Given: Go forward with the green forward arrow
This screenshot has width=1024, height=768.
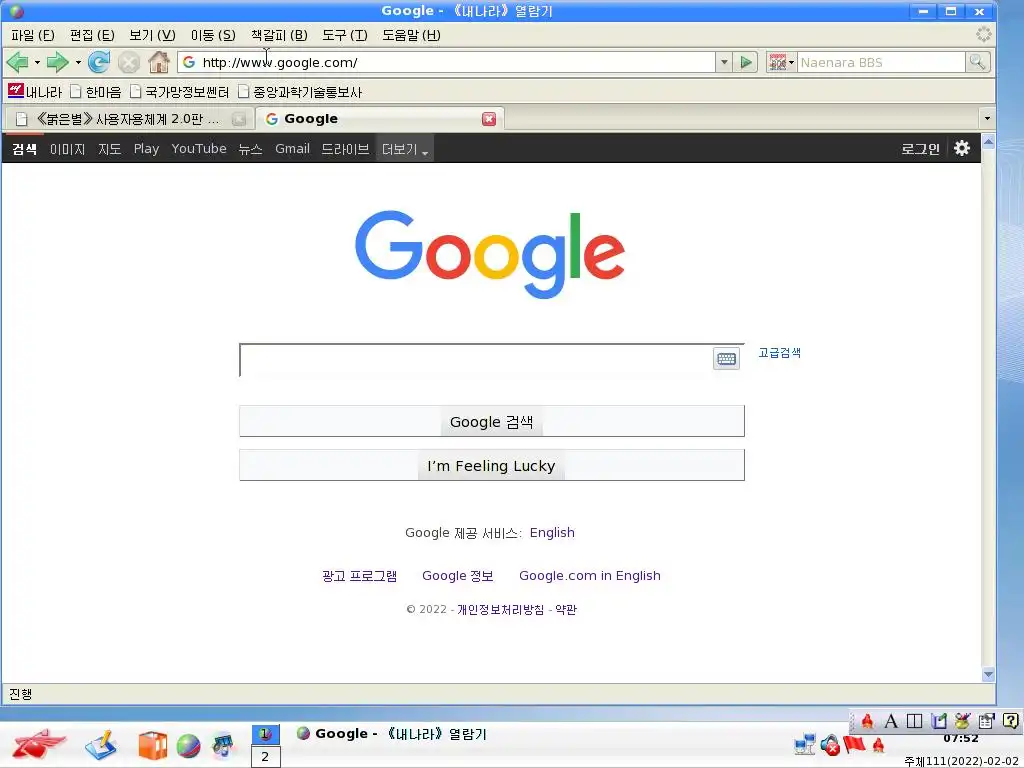Looking at the screenshot, I should coord(57,63).
